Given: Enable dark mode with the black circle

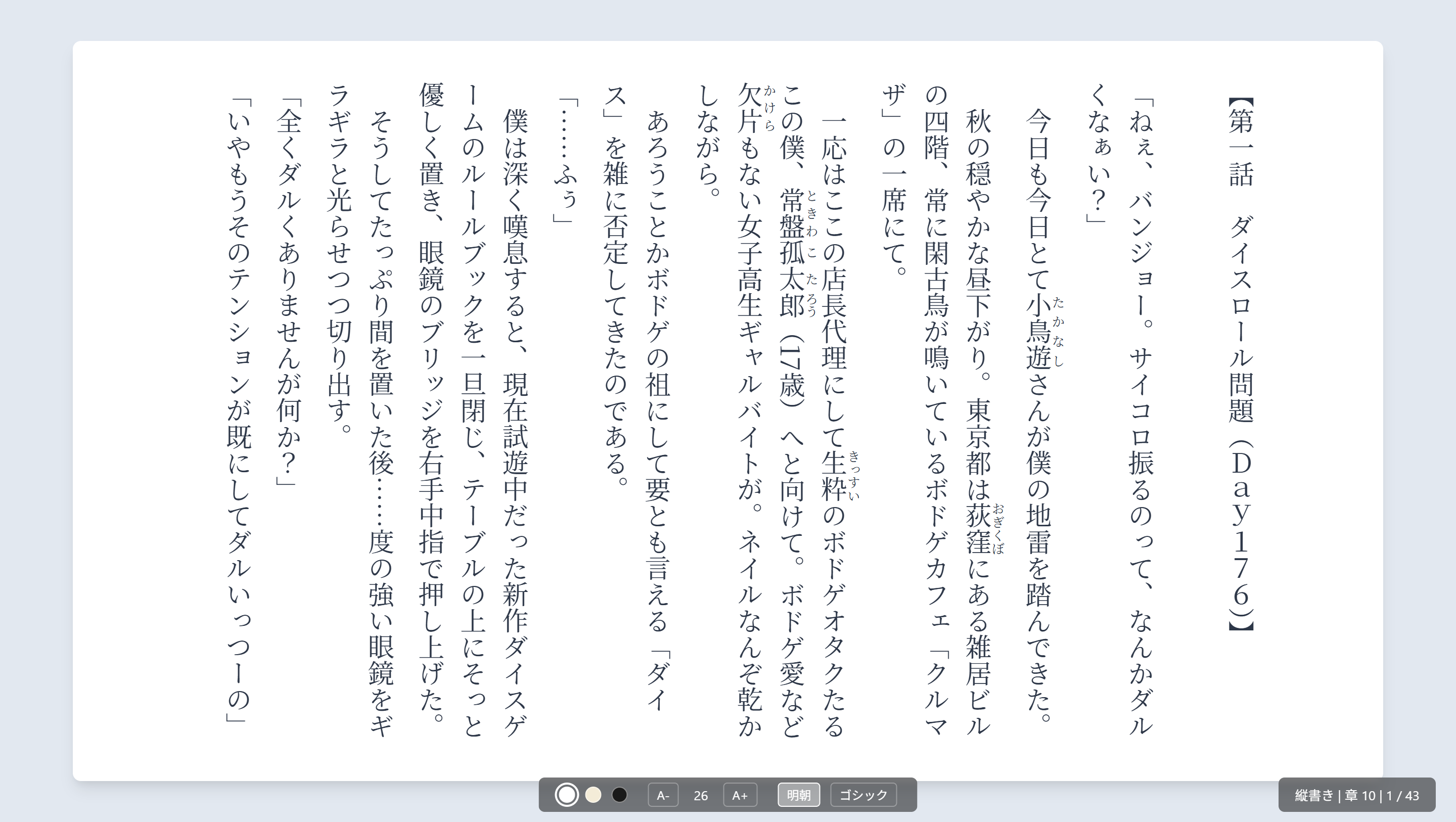Looking at the screenshot, I should click(x=618, y=794).
